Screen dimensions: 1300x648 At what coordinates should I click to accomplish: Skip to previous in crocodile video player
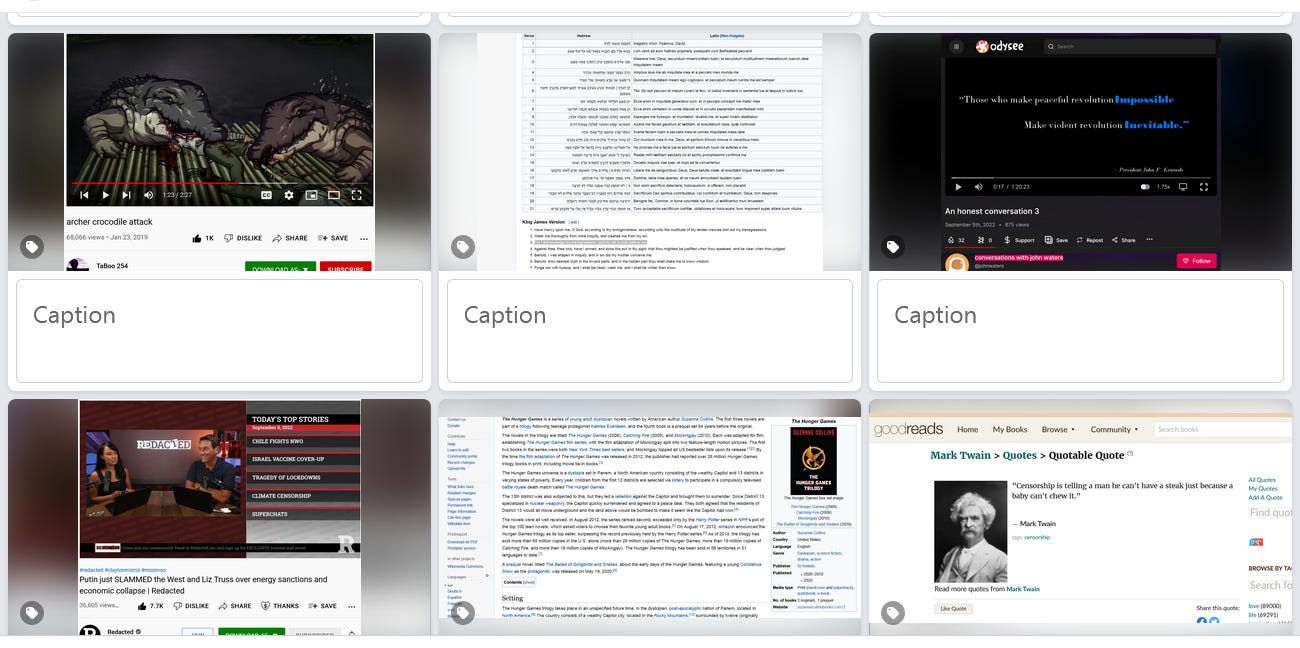pos(84,195)
